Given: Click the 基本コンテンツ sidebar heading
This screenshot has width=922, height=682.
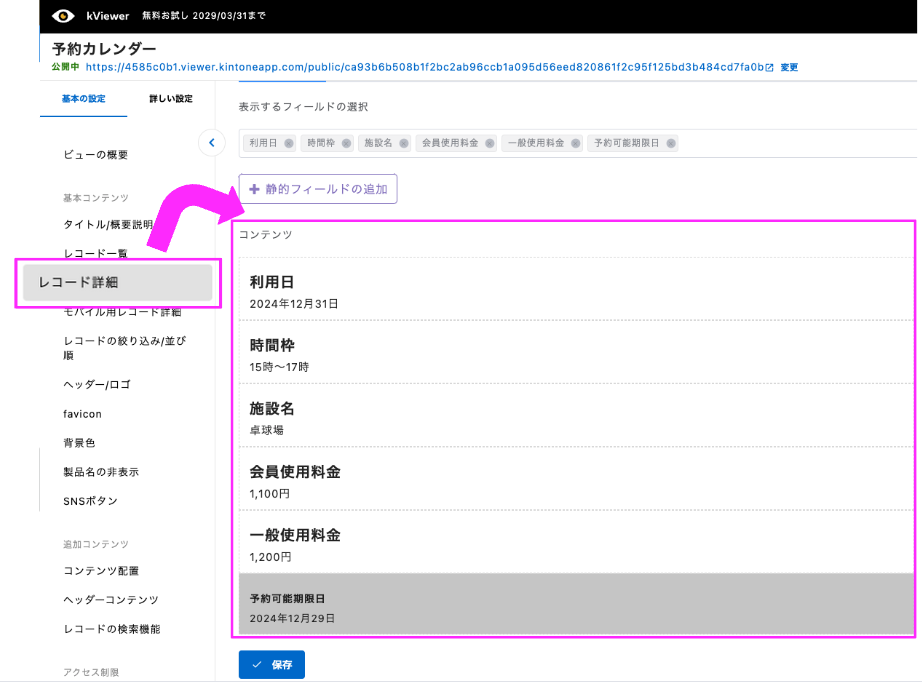Looking at the screenshot, I should (96, 198).
